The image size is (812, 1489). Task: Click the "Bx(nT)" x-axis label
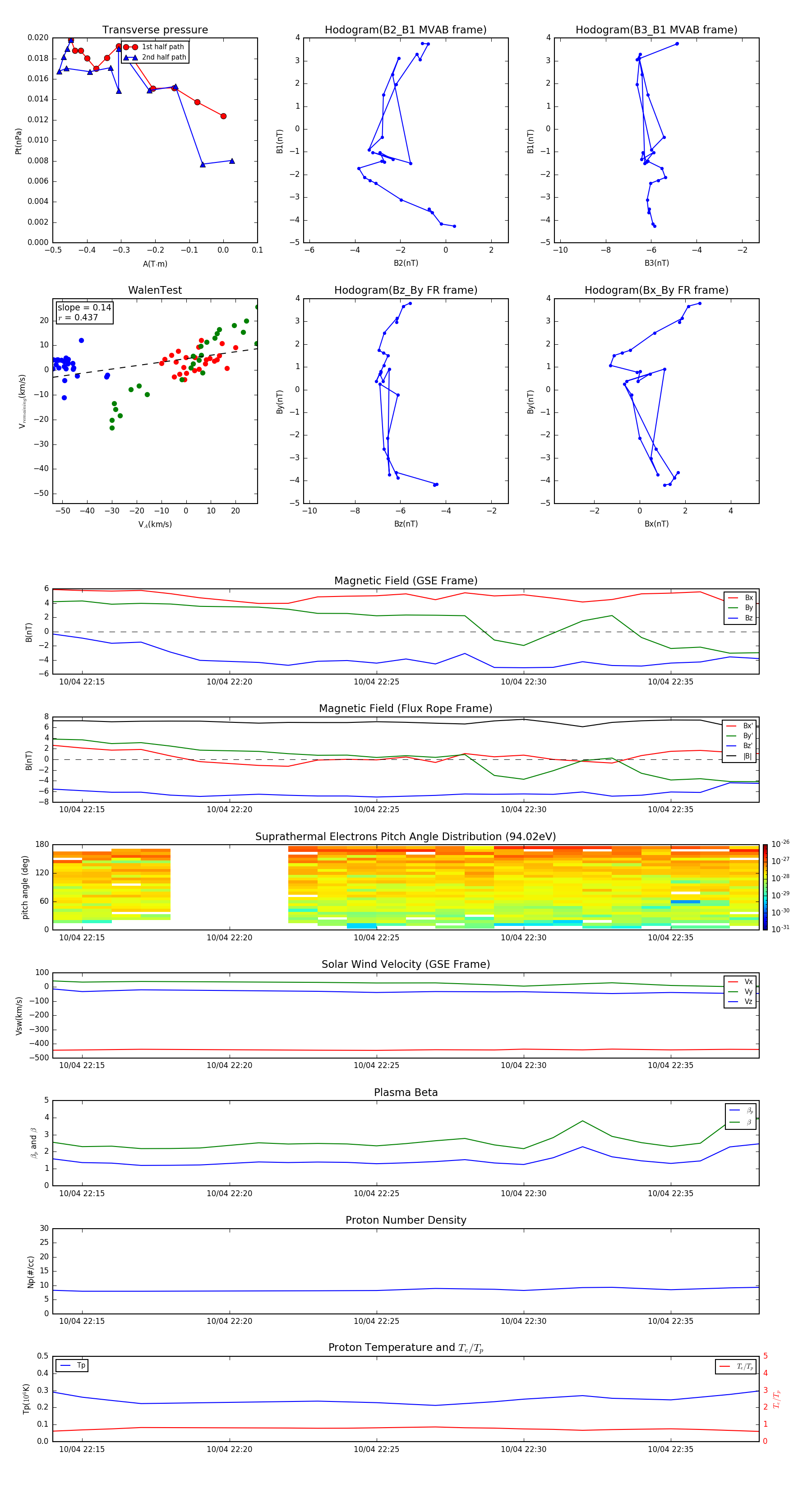pyautogui.click(x=656, y=524)
